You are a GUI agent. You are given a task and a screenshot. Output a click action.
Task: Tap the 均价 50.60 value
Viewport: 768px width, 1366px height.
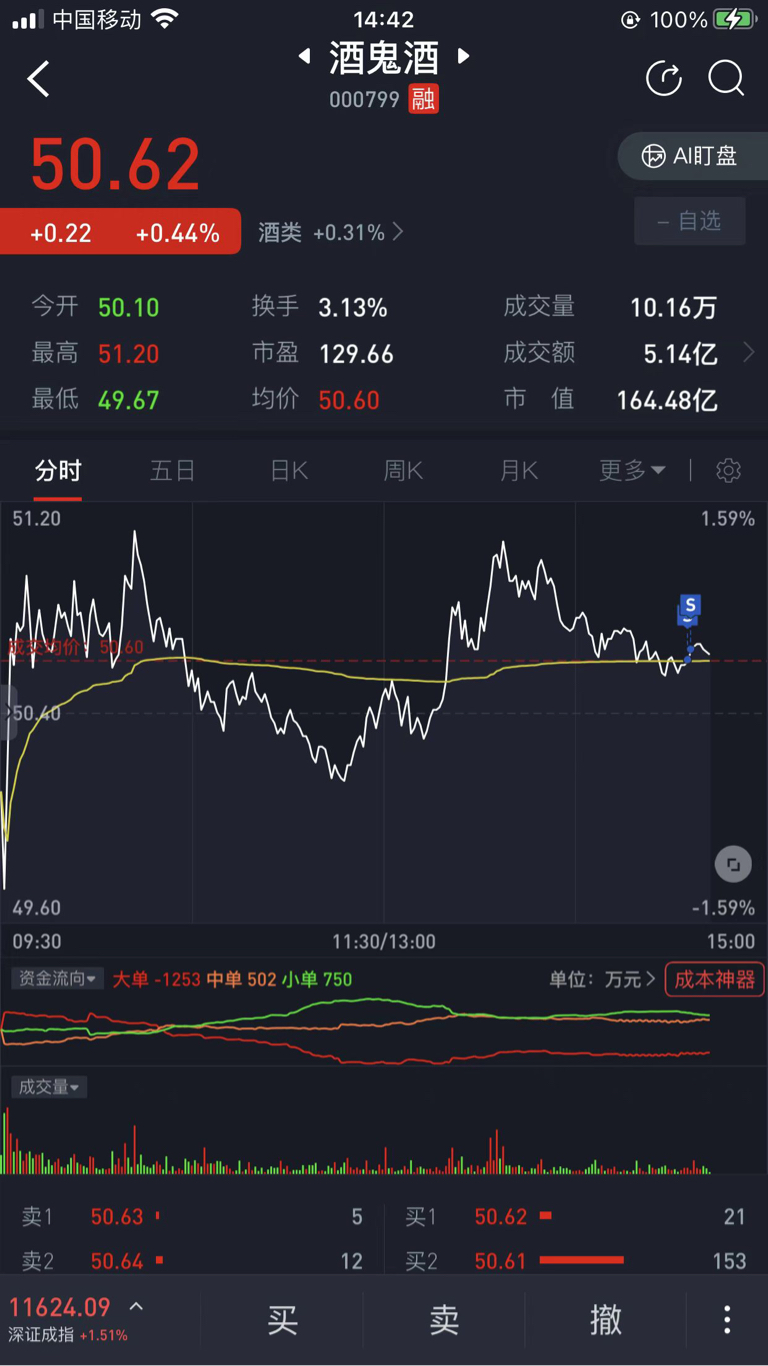pyautogui.click(x=349, y=400)
